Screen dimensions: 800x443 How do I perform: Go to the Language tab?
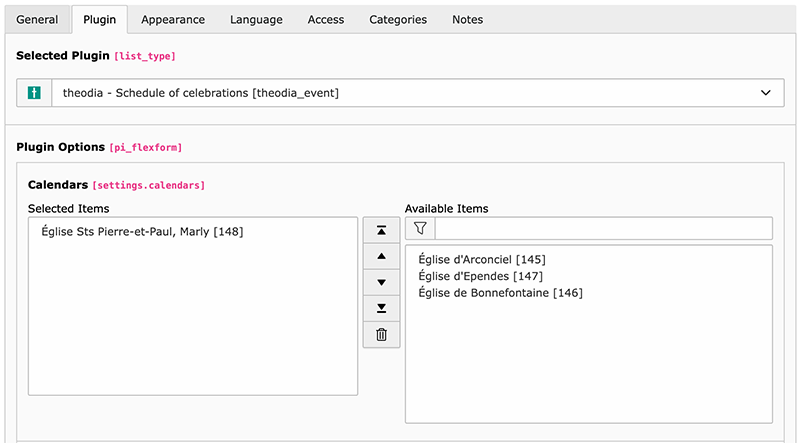256,19
